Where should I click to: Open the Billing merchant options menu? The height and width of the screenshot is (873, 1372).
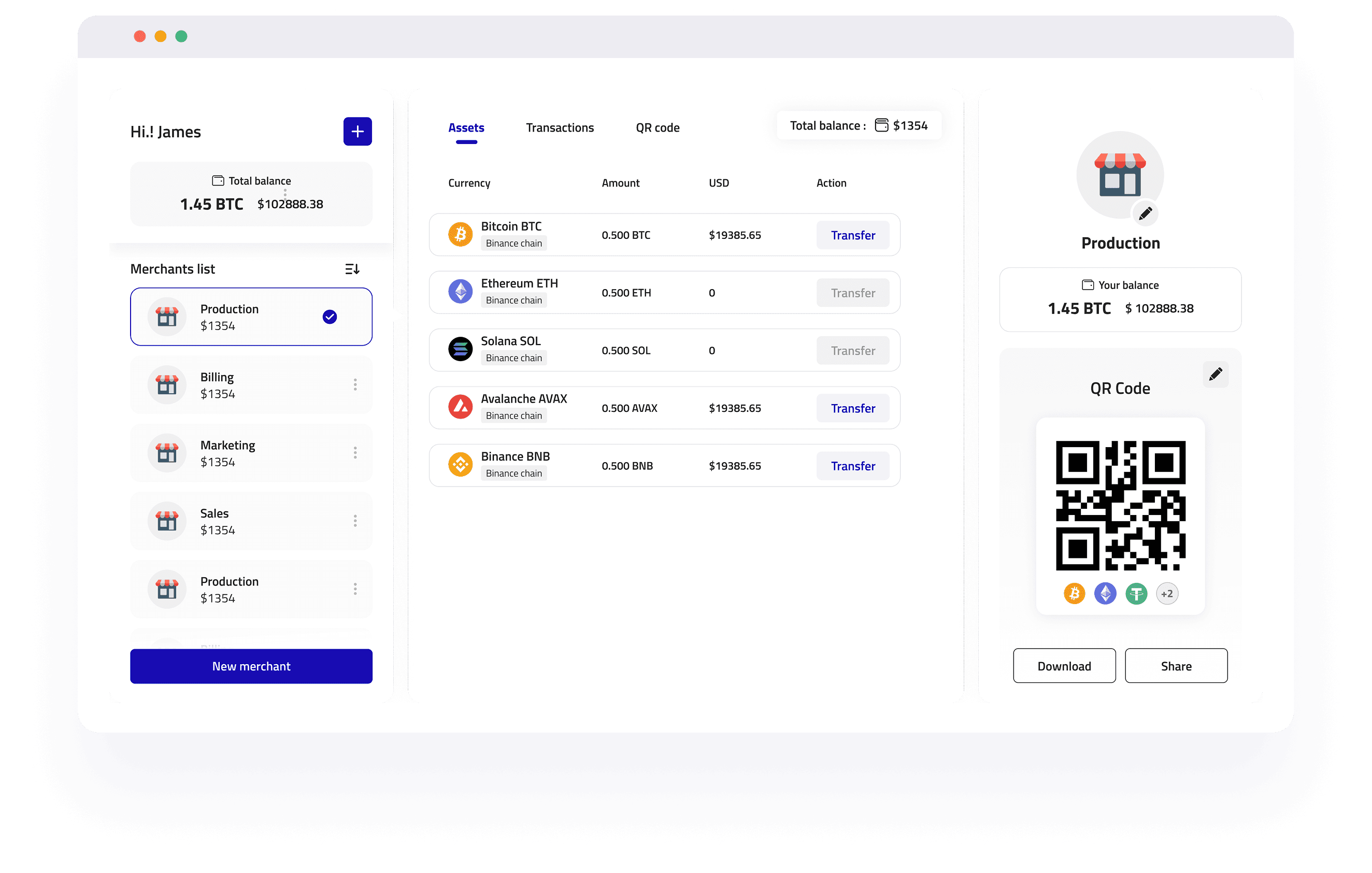click(355, 384)
